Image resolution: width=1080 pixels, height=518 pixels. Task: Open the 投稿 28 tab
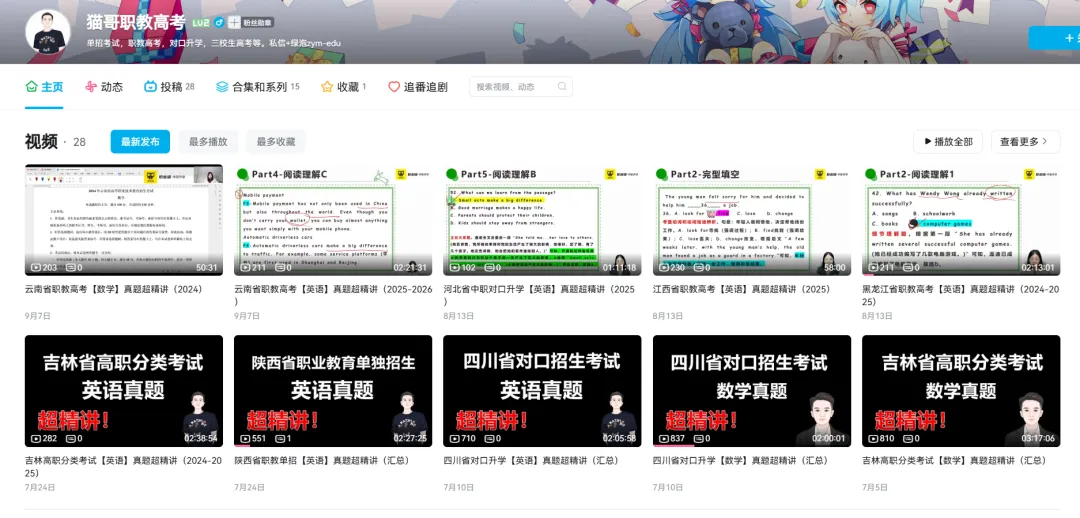[x=169, y=87]
